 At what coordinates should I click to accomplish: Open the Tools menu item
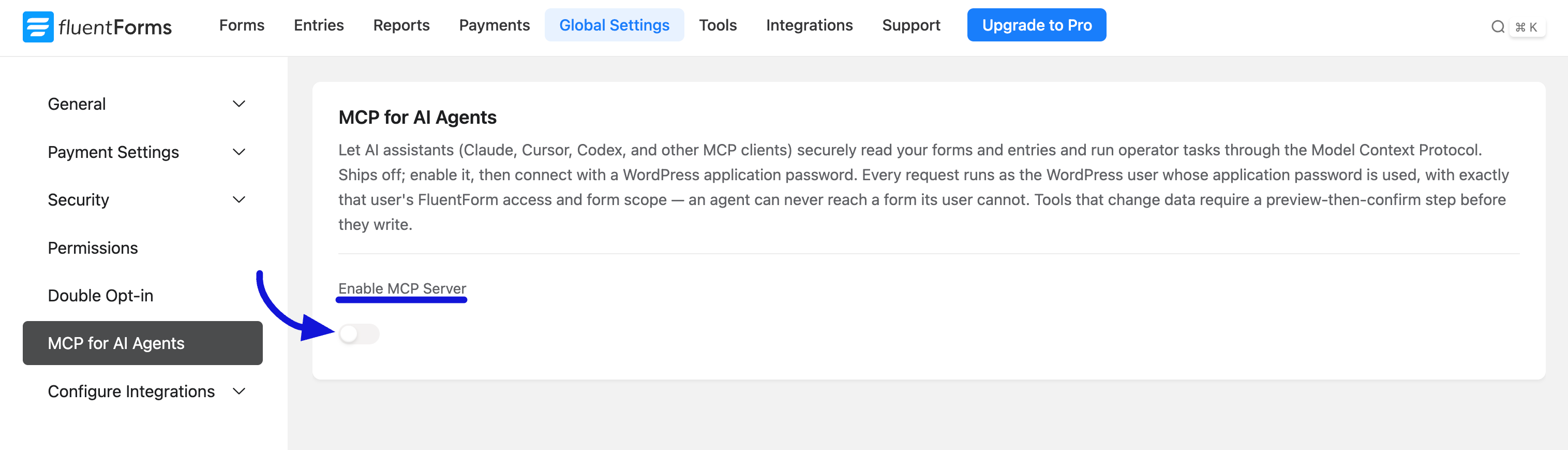click(x=718, y=25)
